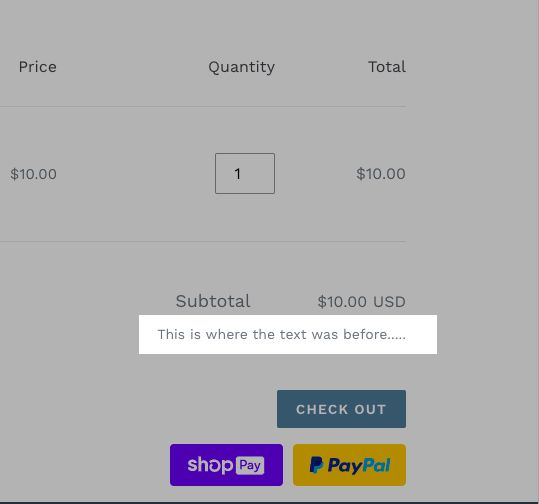Click the dark footer bar at bottom
This screenshot has height=504, width=539.
[270, 503]
